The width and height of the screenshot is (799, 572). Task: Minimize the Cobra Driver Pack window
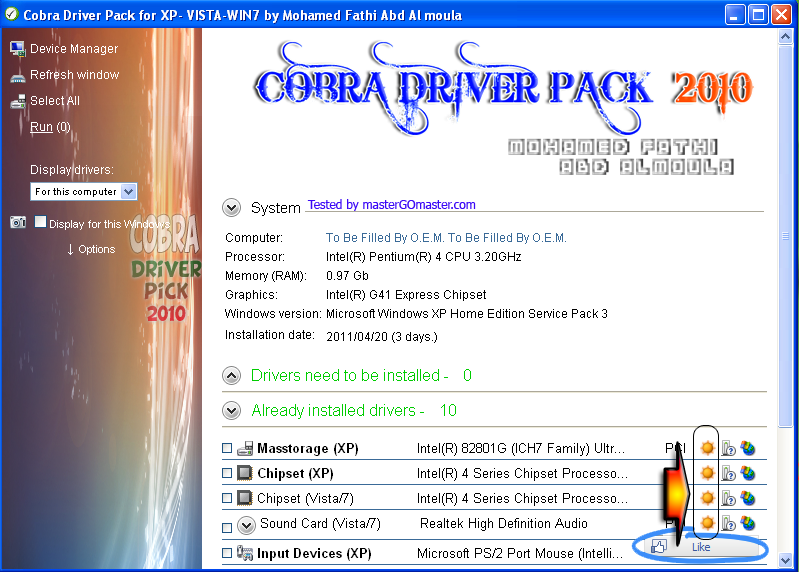734,15
